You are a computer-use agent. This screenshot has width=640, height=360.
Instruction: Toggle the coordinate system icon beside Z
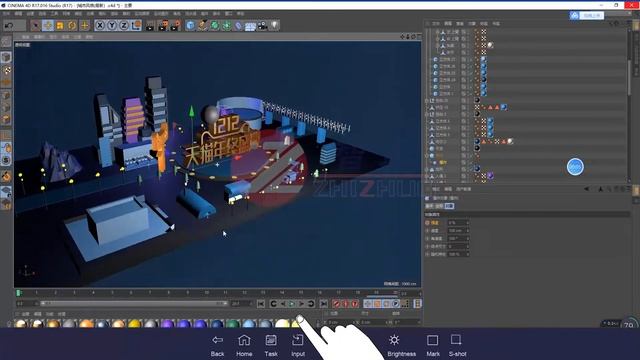tap(136, 26)
